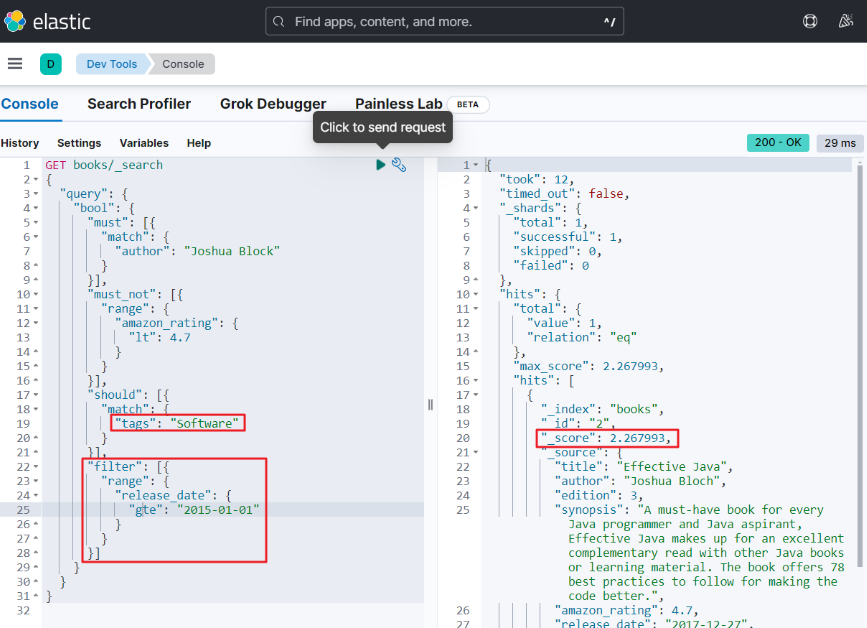867x628 pixels.
Task: Click the "_score": 2.267993 line
Action: pos(606,438)
